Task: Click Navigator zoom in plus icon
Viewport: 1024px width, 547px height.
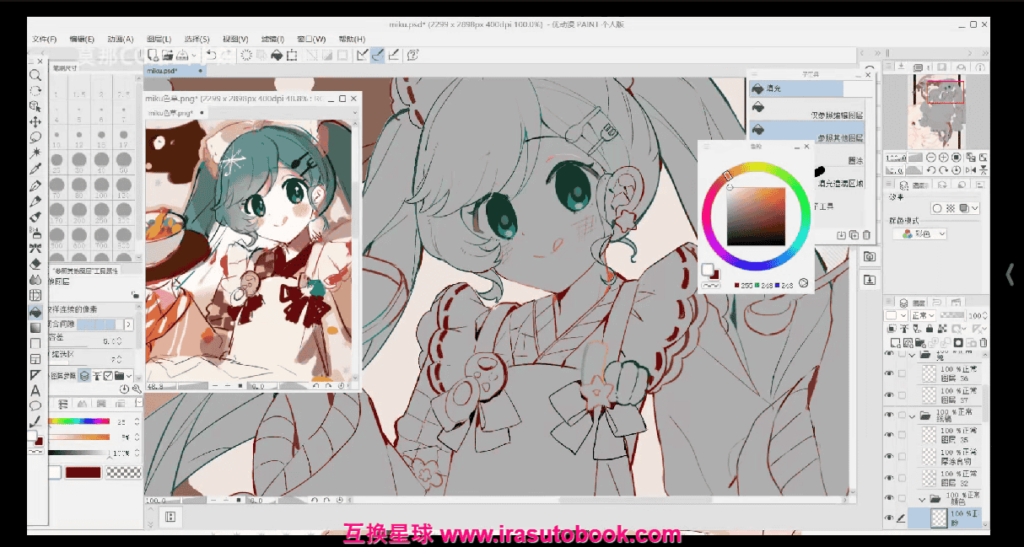Action: pos(944,157)
